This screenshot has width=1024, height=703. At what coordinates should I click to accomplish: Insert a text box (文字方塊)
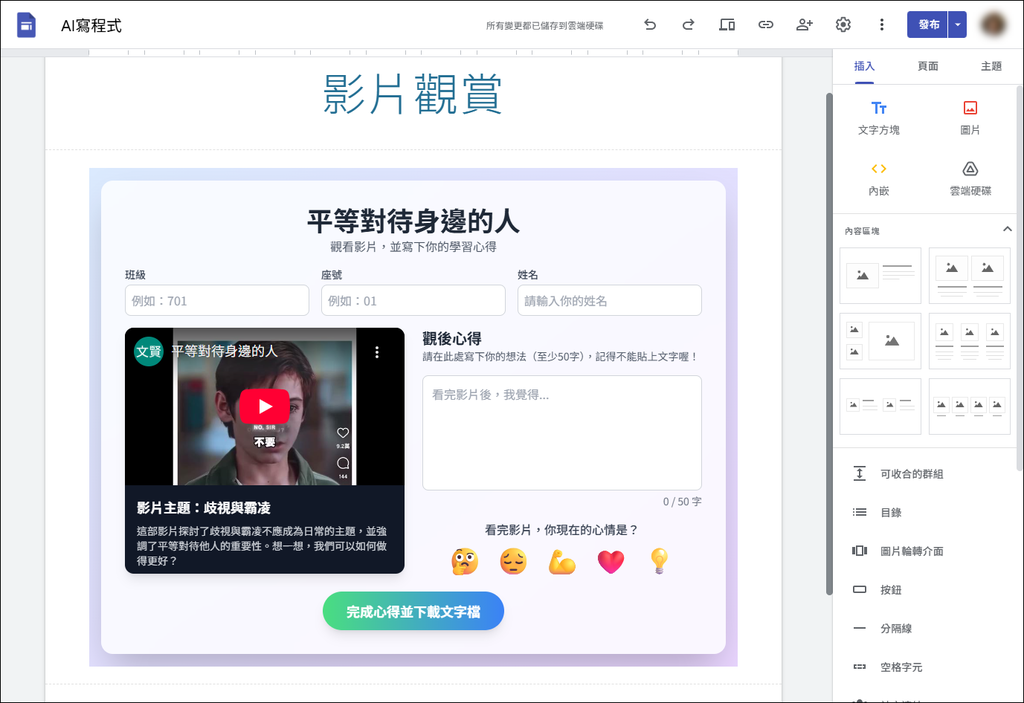click(878, 117)
